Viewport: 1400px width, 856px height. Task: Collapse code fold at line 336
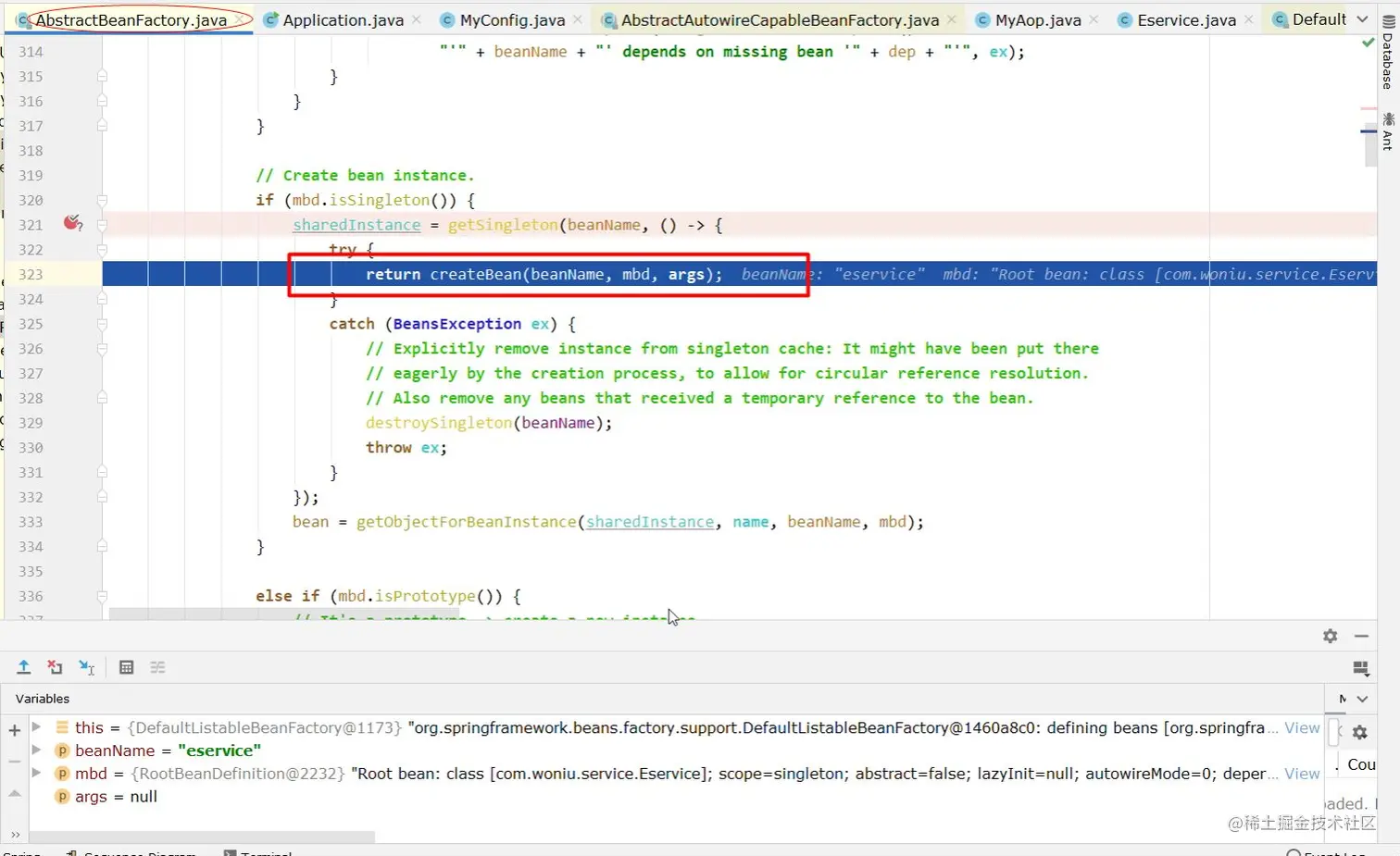[102, 596]
